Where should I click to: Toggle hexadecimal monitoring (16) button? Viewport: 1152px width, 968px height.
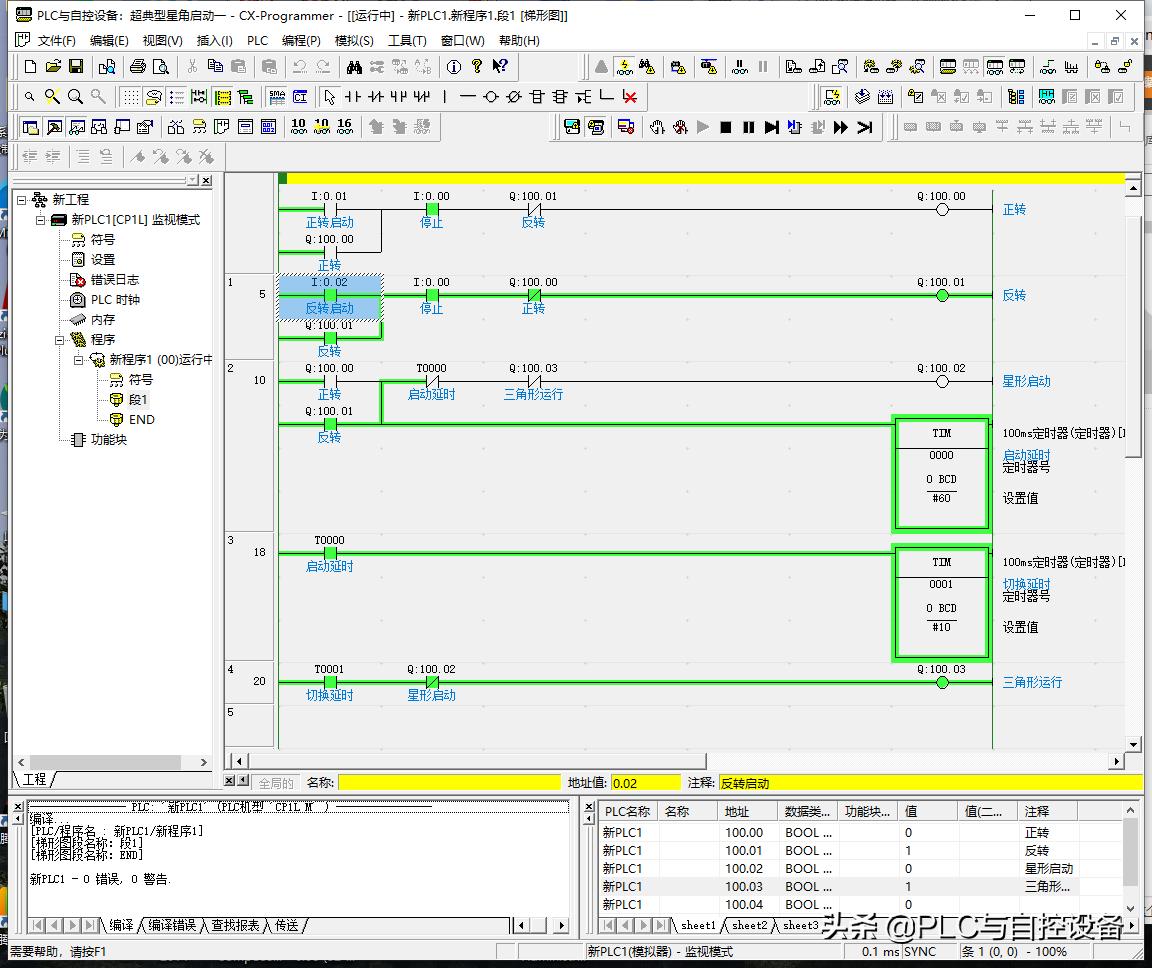(x=344, y=127)
